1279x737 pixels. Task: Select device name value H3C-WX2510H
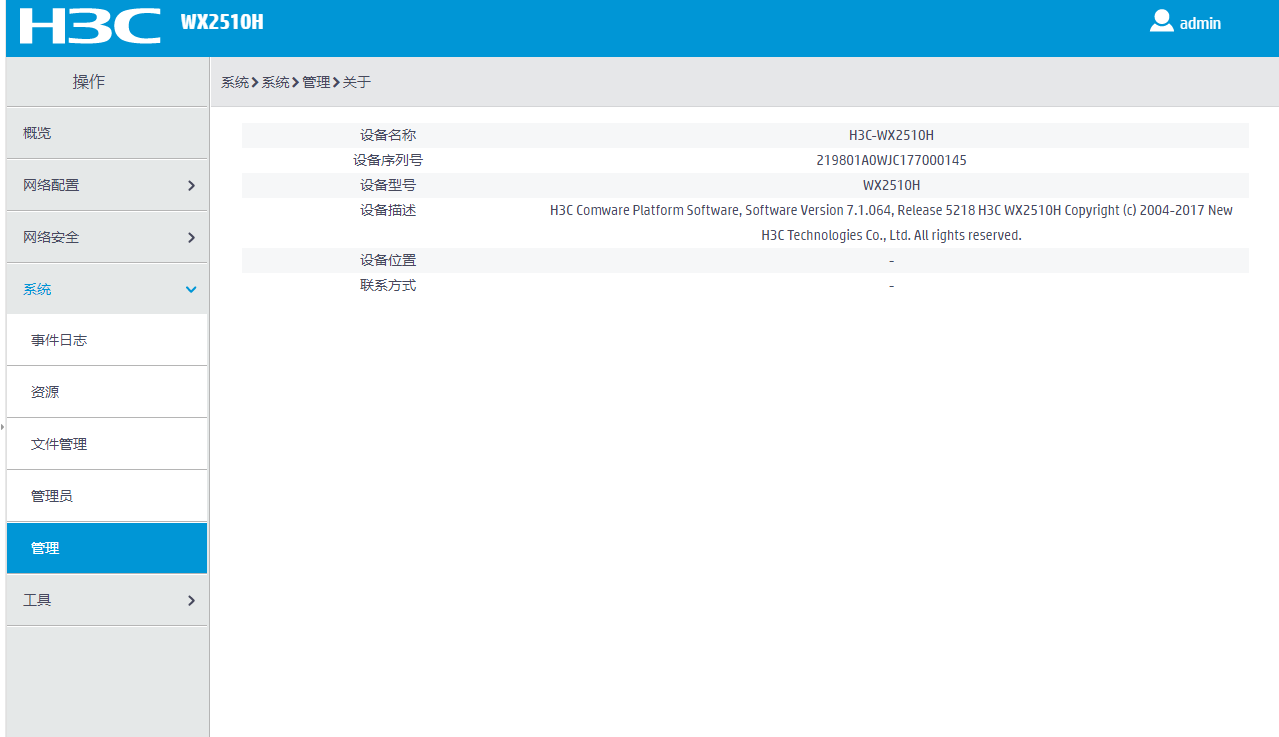[x=891, y=135]
